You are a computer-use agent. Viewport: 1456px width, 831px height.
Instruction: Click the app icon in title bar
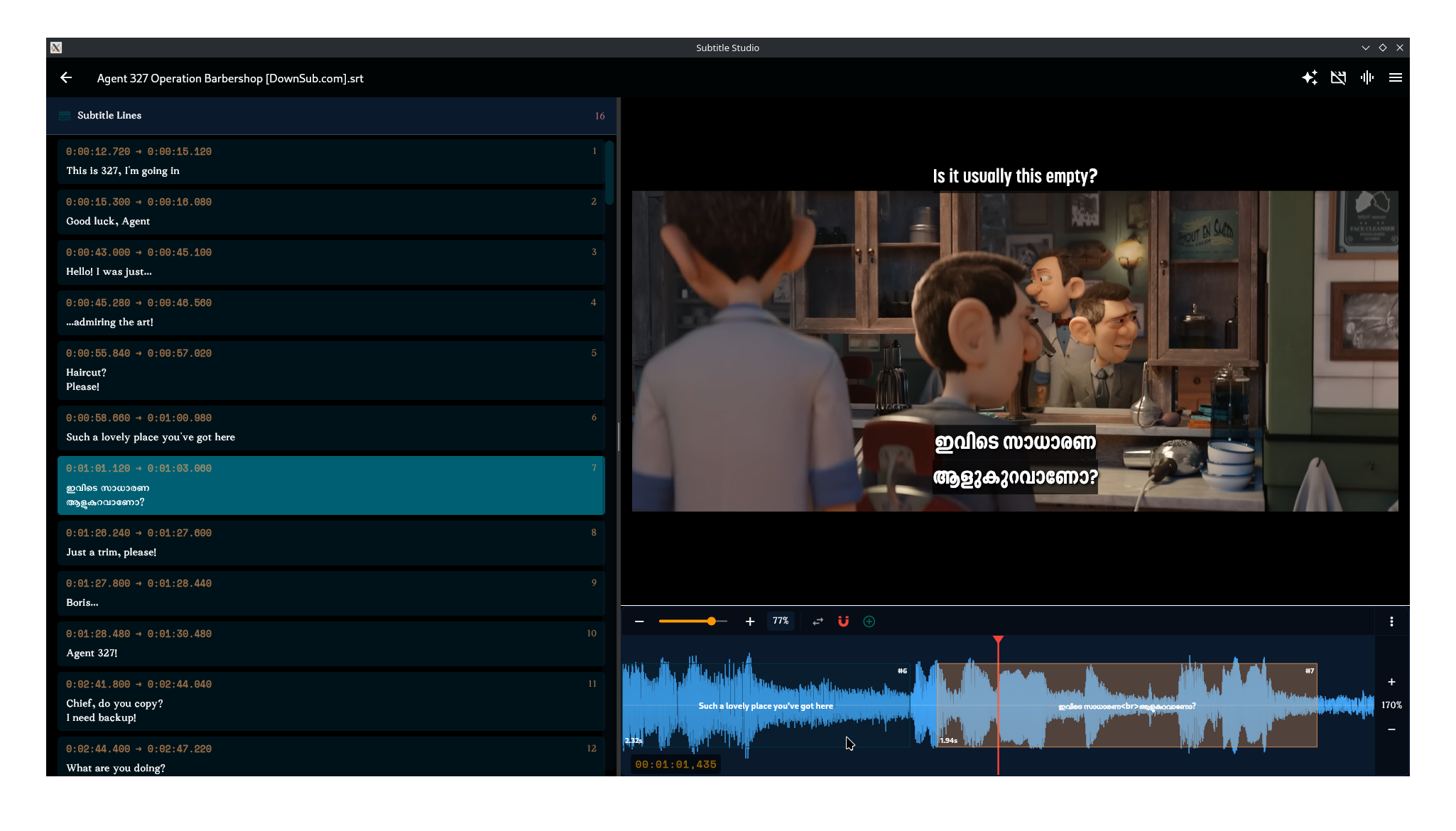56,48
